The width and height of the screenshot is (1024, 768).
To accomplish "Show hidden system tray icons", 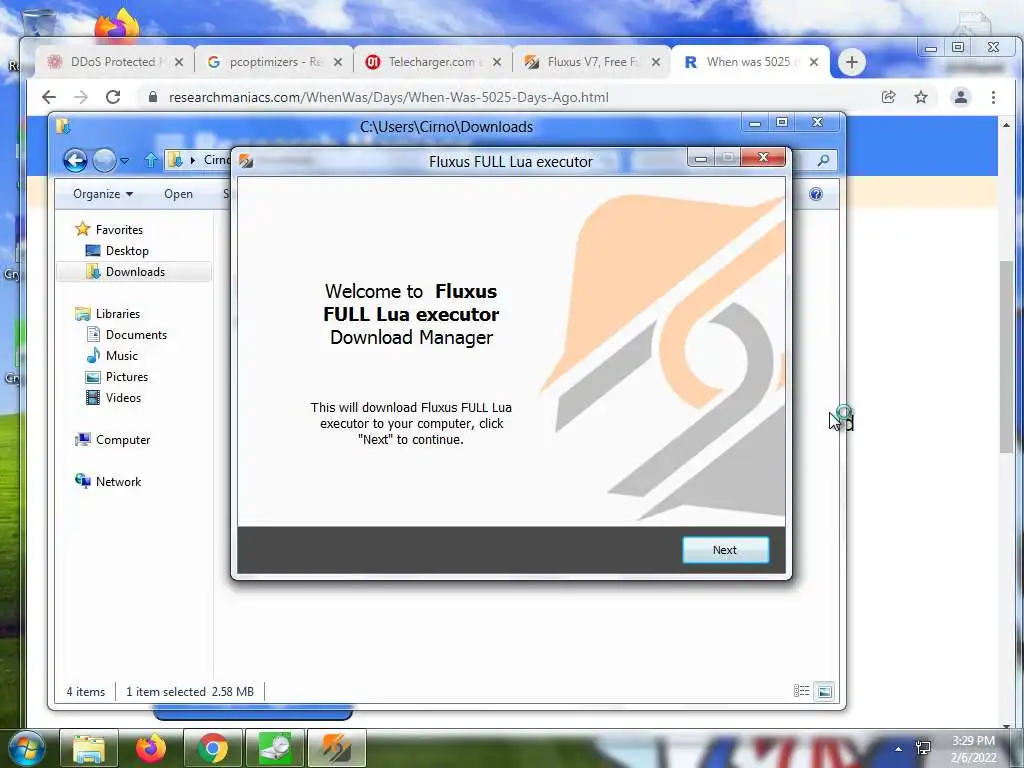I will [x=899, y=749].
